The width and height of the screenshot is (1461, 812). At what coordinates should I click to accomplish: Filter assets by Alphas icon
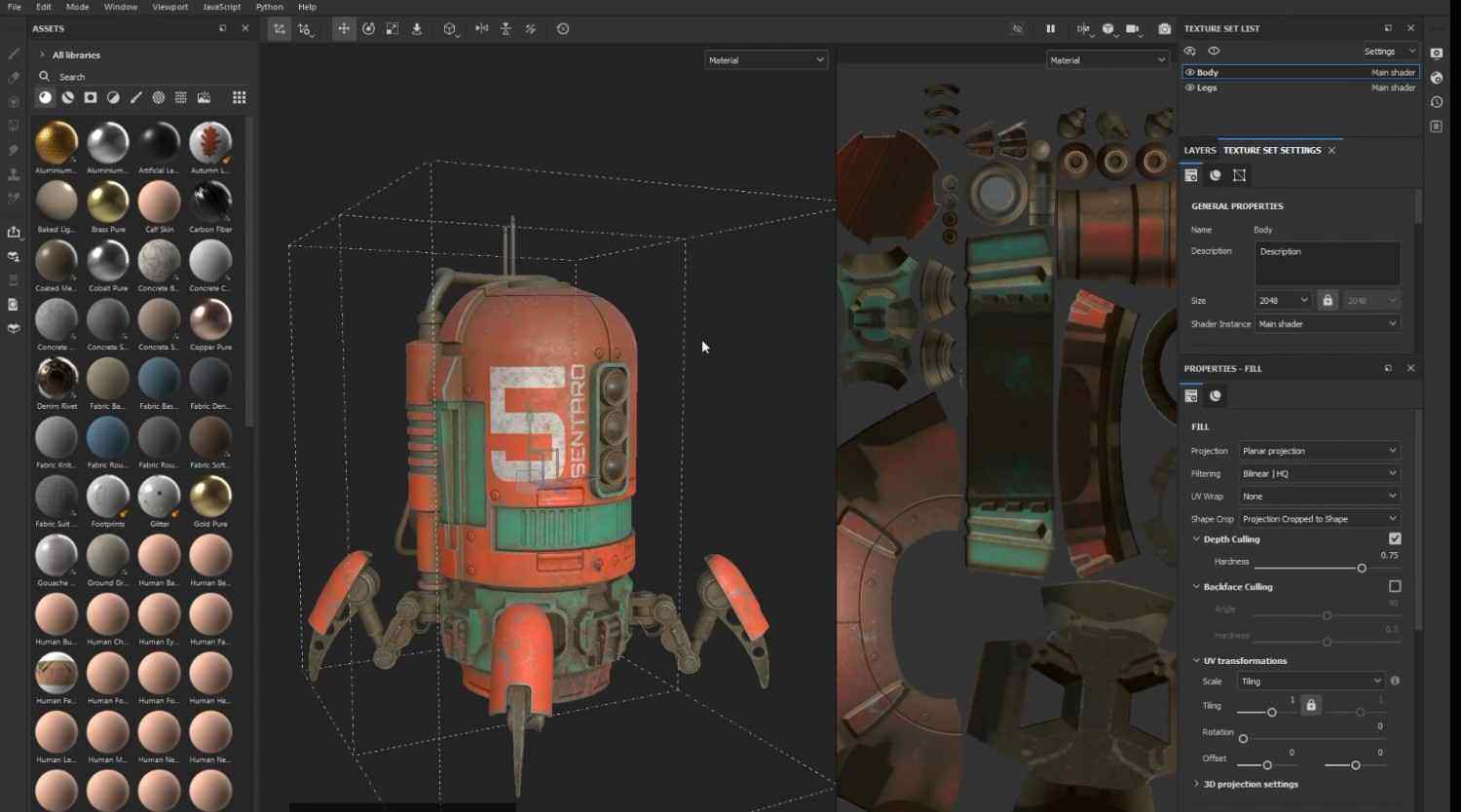pyautogui.click(x=159, y=97)
